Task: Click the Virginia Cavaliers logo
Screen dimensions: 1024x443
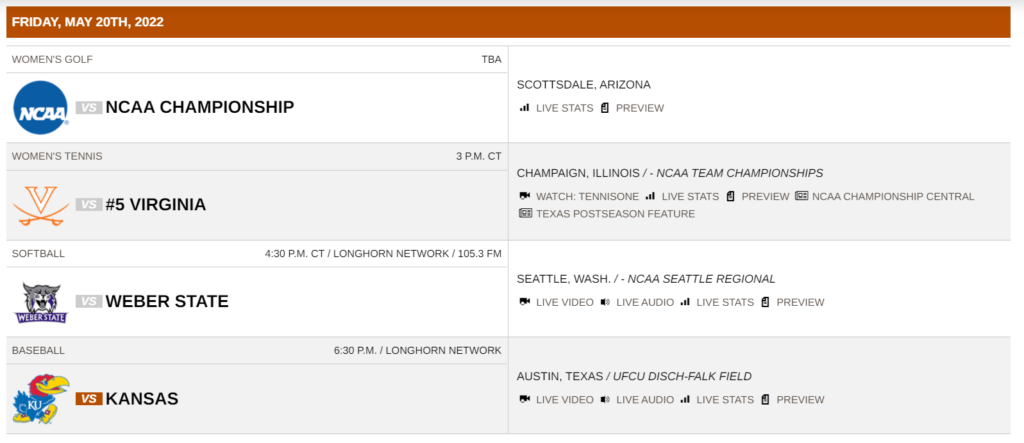Action: (x=41, y=205)
